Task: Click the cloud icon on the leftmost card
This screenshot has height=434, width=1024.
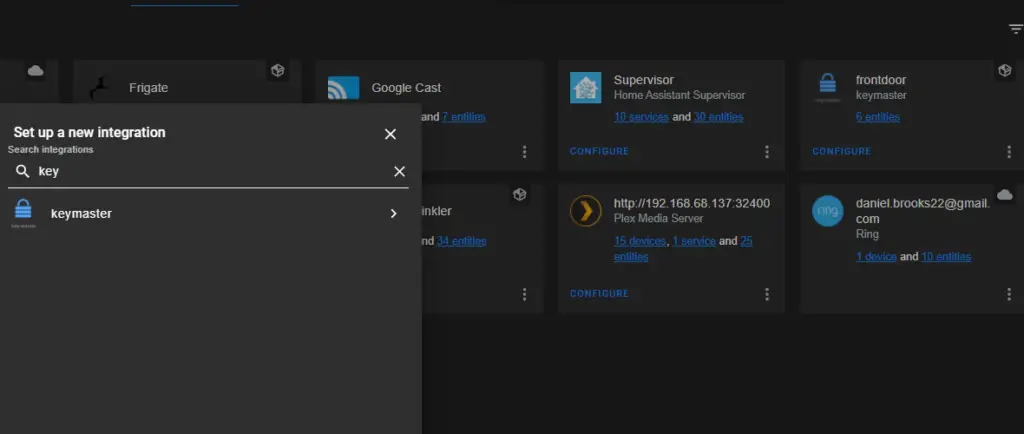Action: (x=35, y=70)
